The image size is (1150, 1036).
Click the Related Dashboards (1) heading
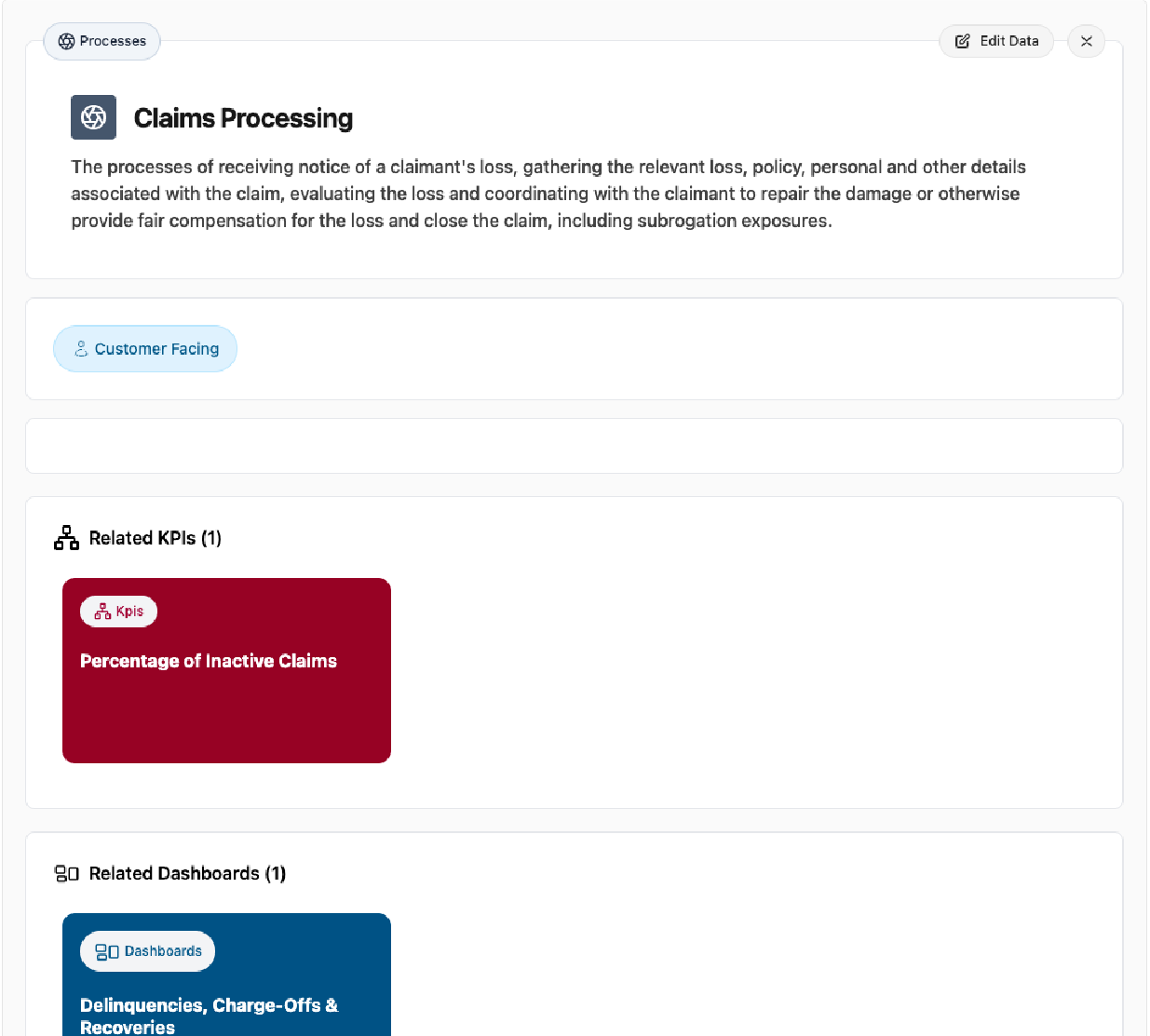(187, 873)
